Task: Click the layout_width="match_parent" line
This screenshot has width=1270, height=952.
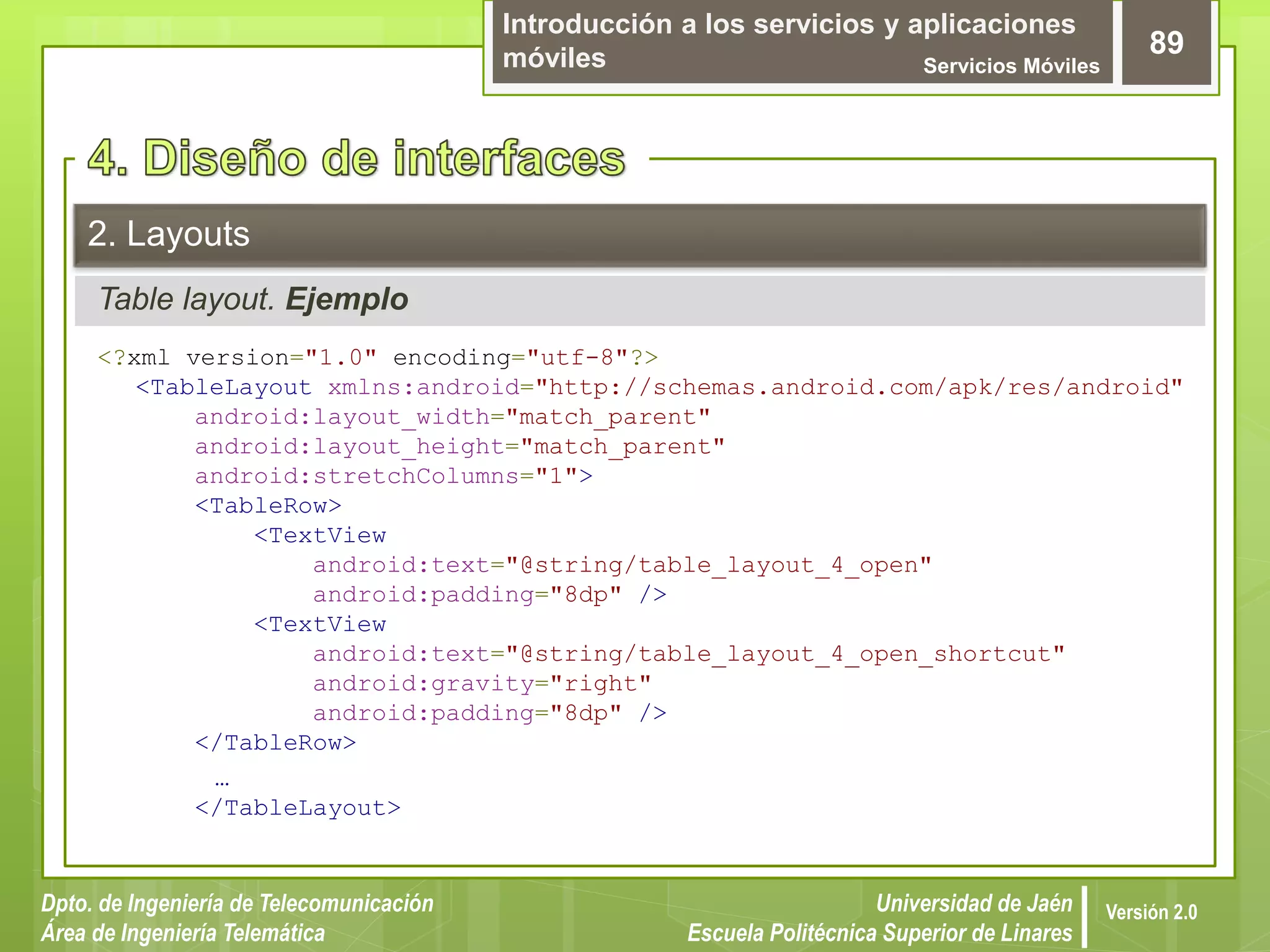Action: click(452, 417)
